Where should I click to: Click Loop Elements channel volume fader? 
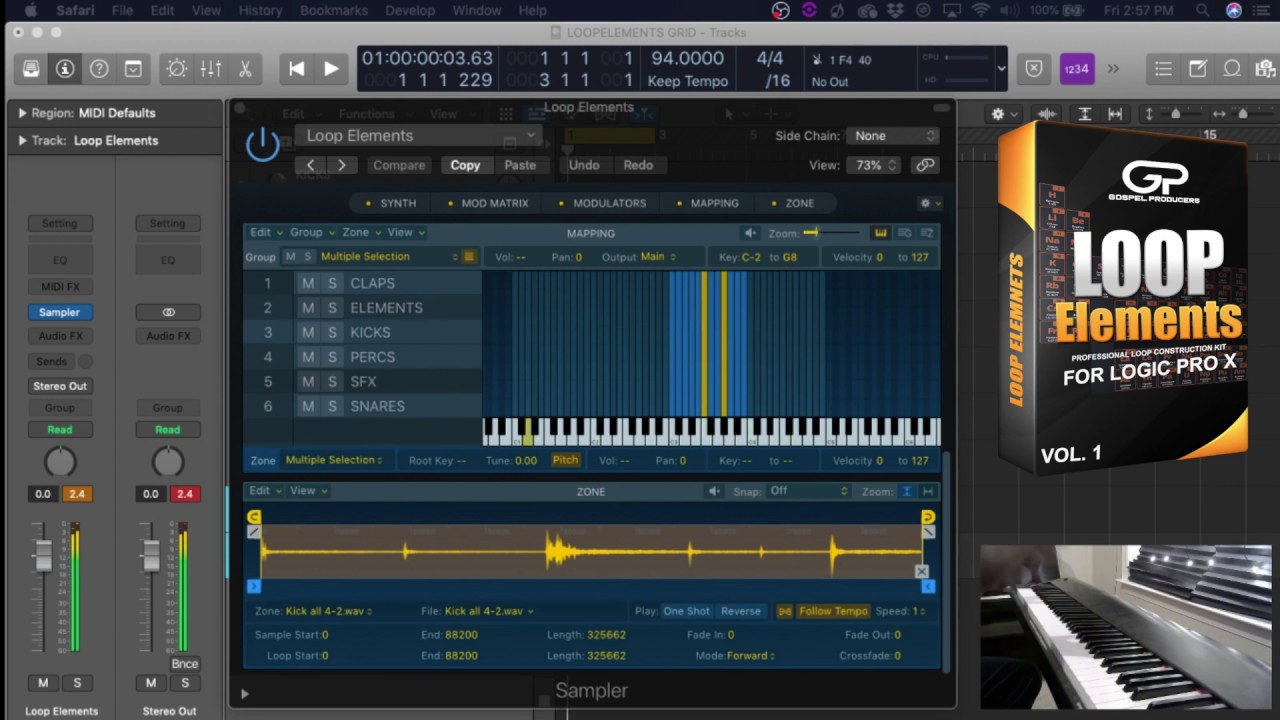point(43,555)
